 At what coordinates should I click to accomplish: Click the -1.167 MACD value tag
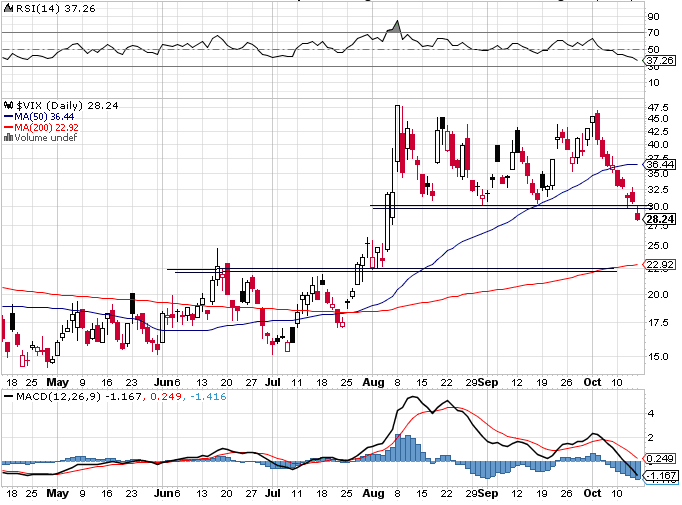pyautogui.click(x=660, y=475)
